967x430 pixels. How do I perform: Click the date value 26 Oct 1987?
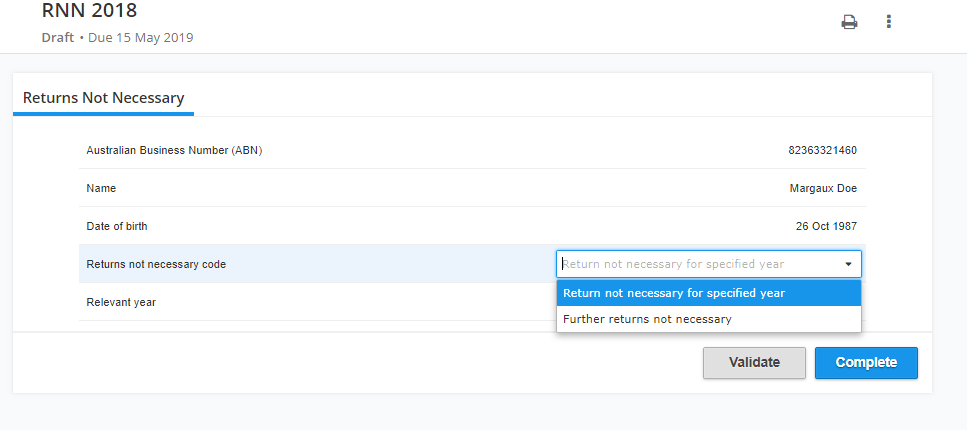click(826, 226)
